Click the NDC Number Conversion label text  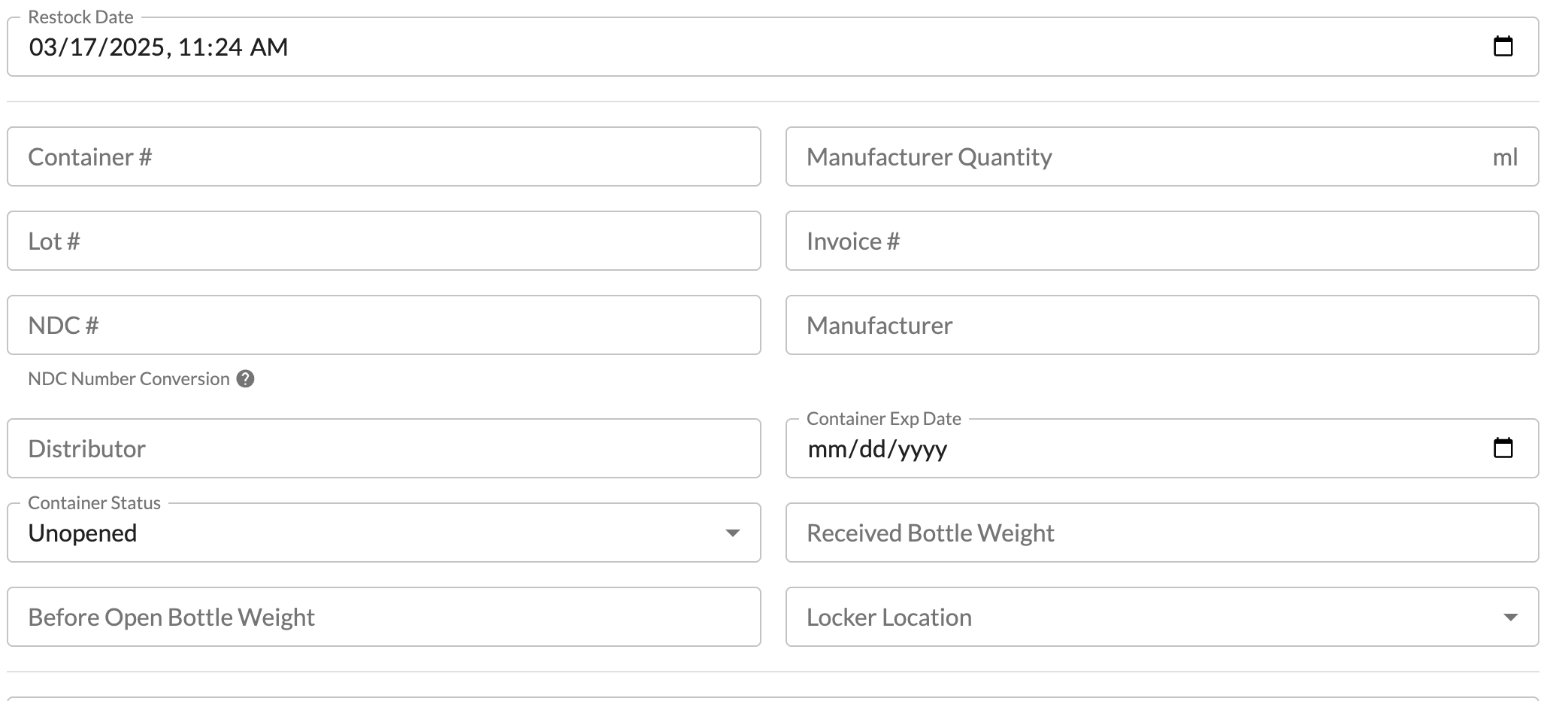coord(129,378)
